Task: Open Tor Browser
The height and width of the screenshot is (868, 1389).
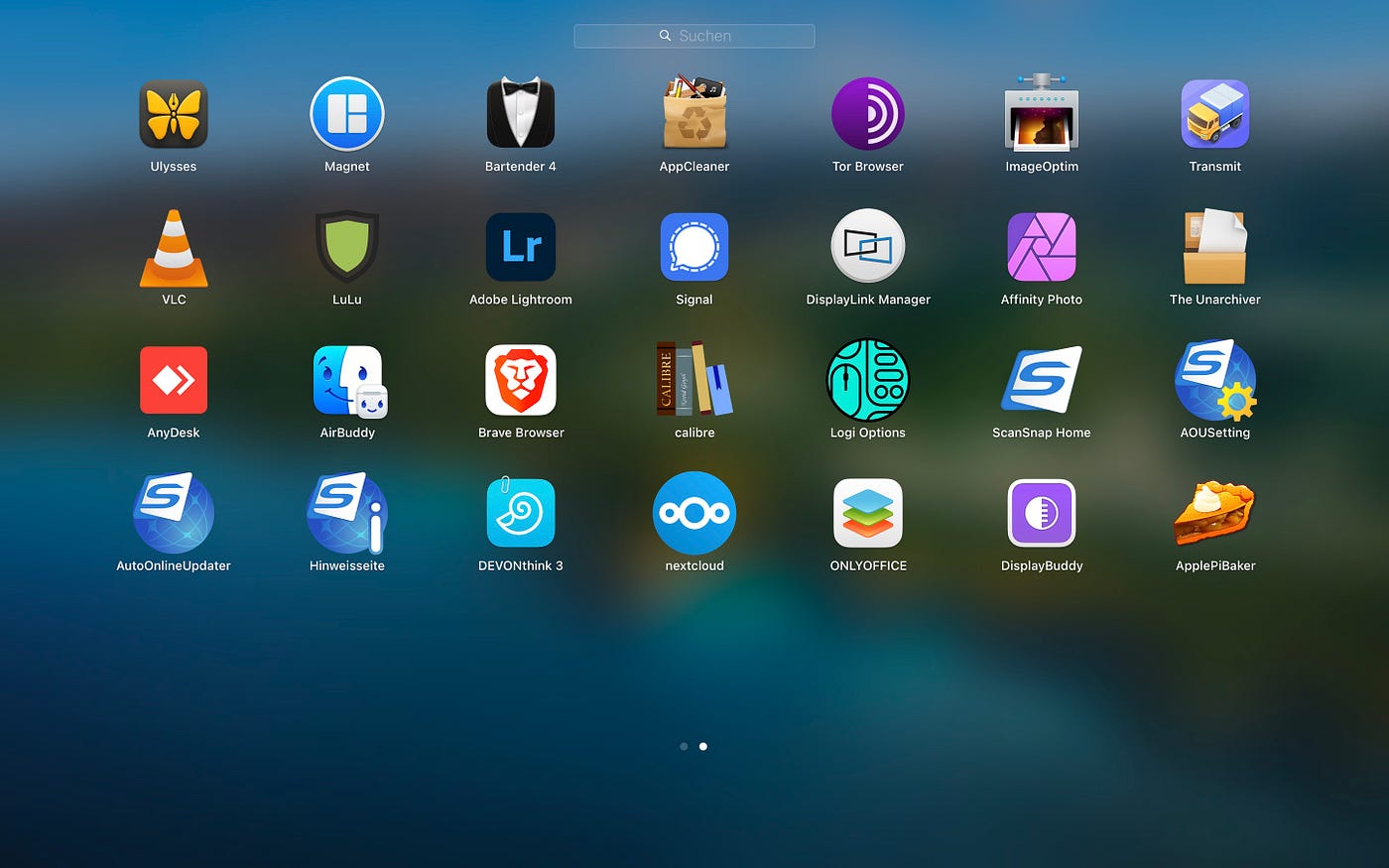Action: pyautogui.click(x=868, y=114)
